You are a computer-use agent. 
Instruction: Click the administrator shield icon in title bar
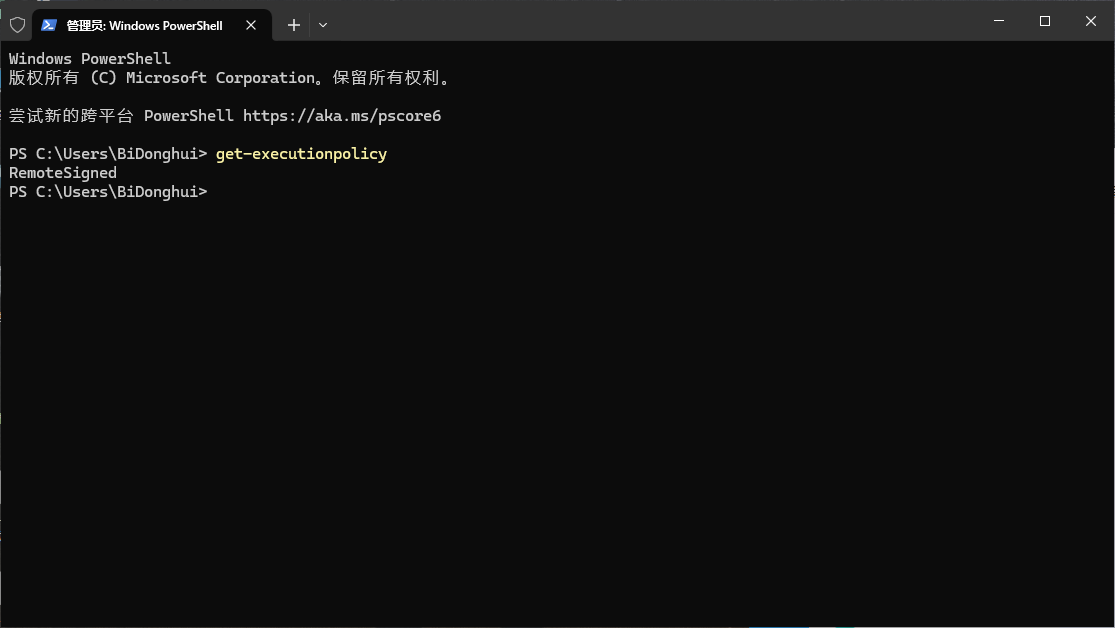click(16, 25)
